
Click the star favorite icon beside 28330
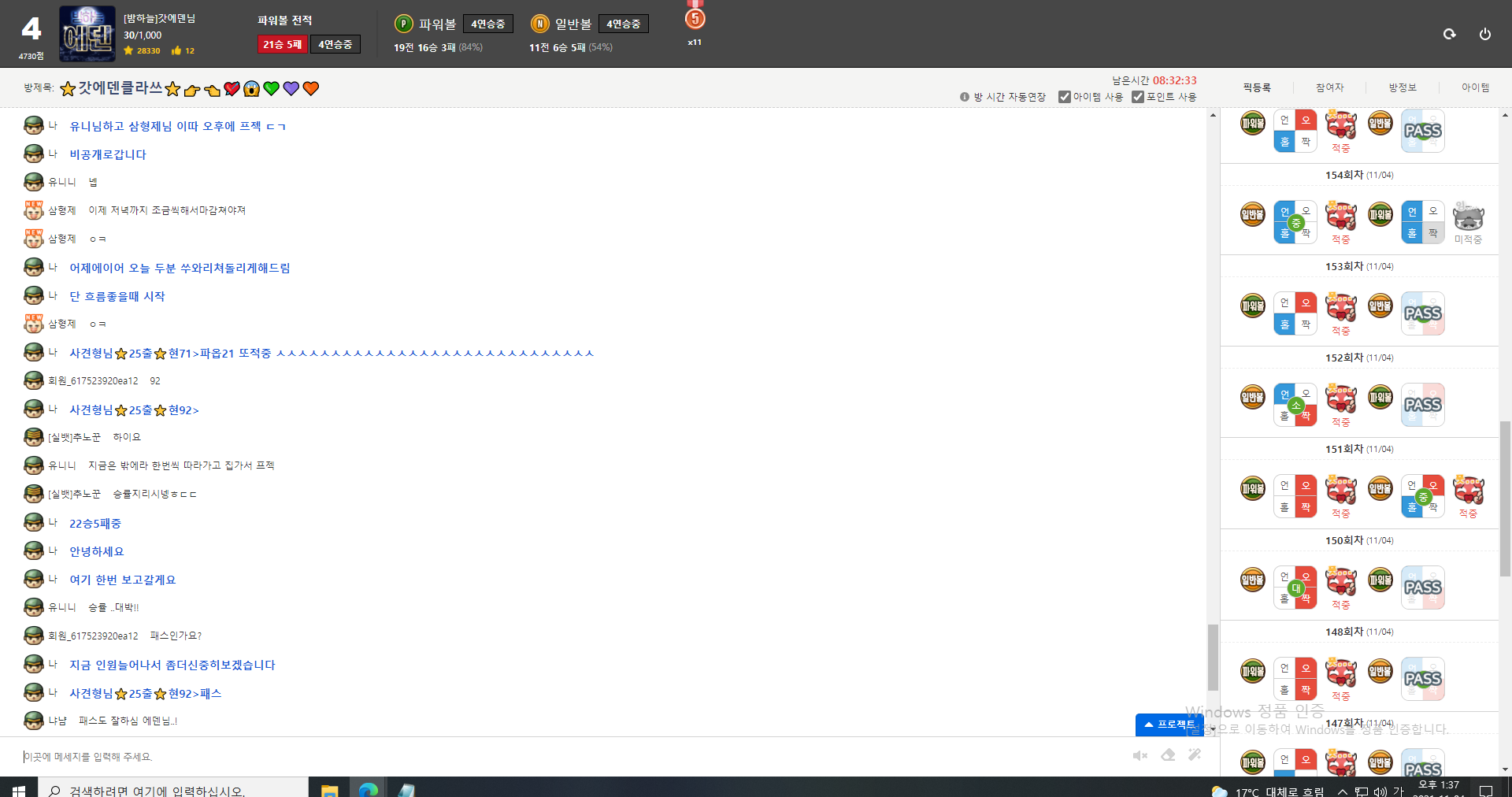click(129, 50)
